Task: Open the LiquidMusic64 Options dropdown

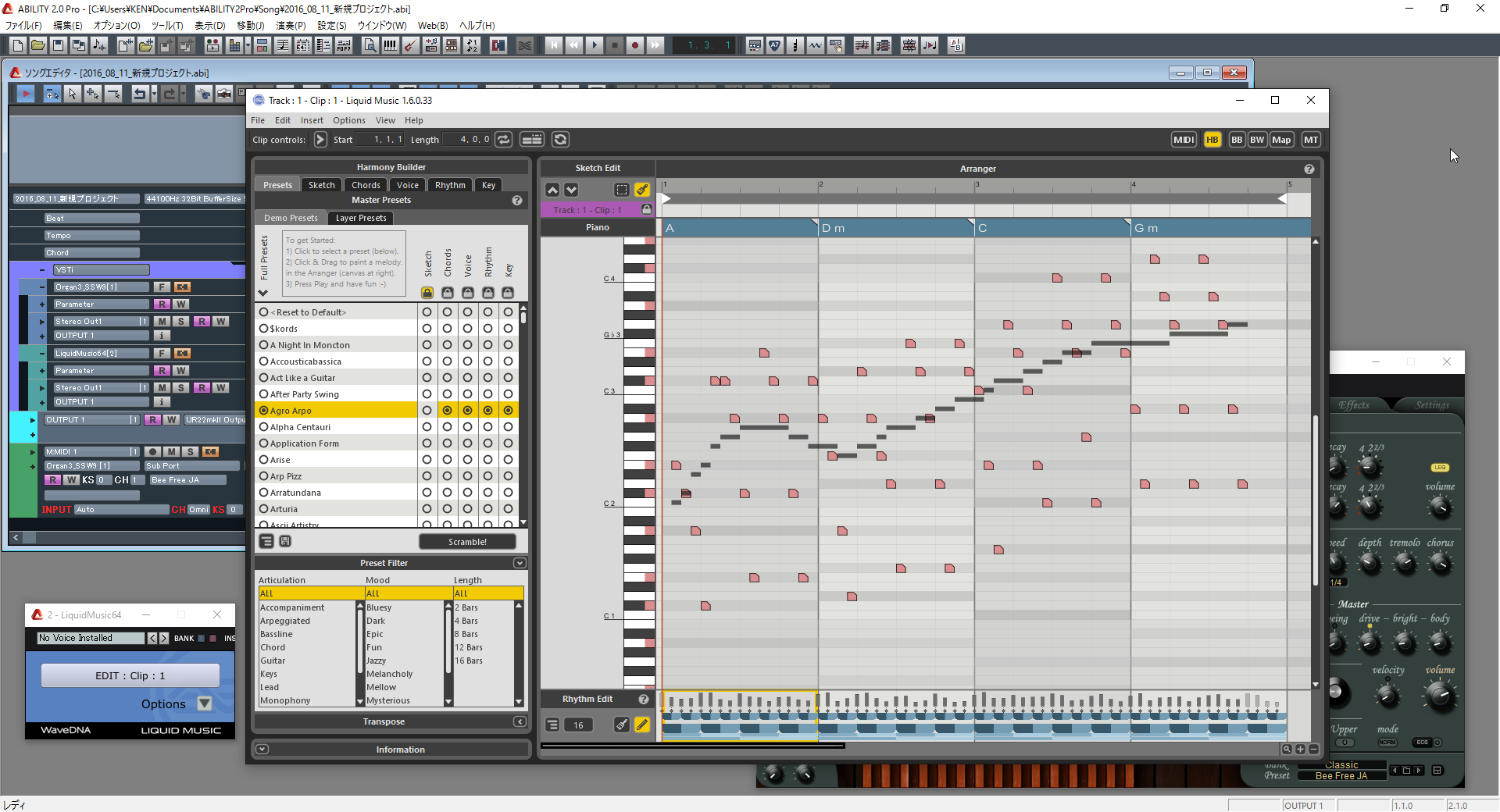Action: [x=205, y=703]
